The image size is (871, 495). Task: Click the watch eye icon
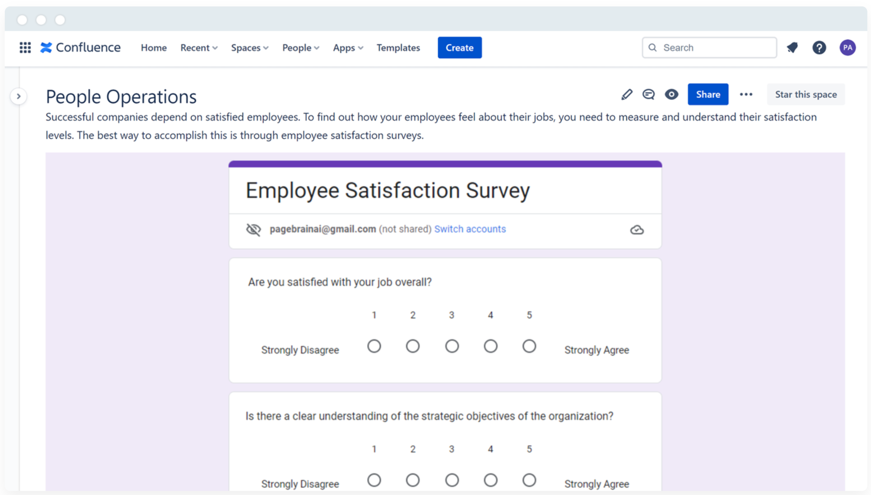672,94
